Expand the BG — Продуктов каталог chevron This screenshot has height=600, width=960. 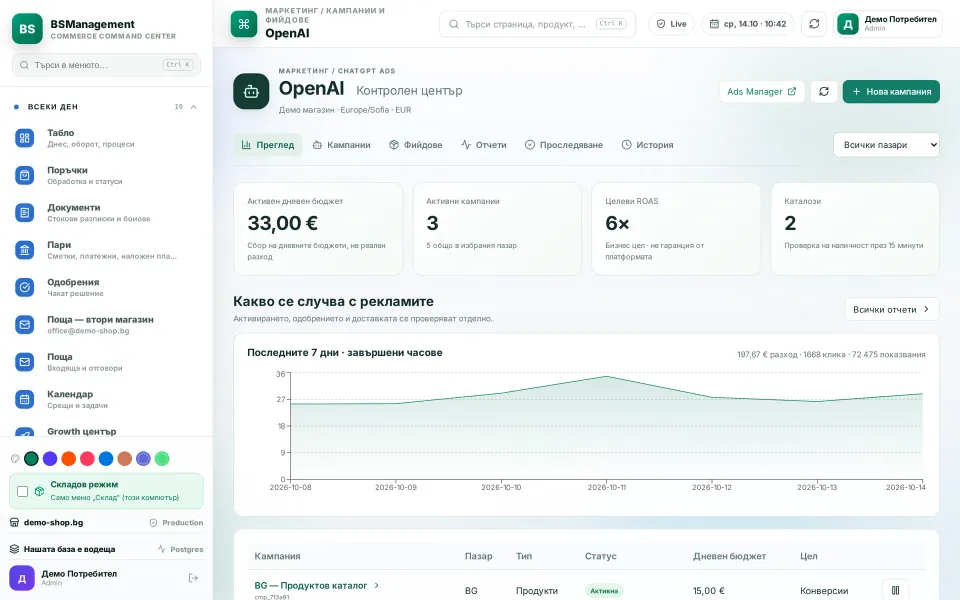point(377,585)
